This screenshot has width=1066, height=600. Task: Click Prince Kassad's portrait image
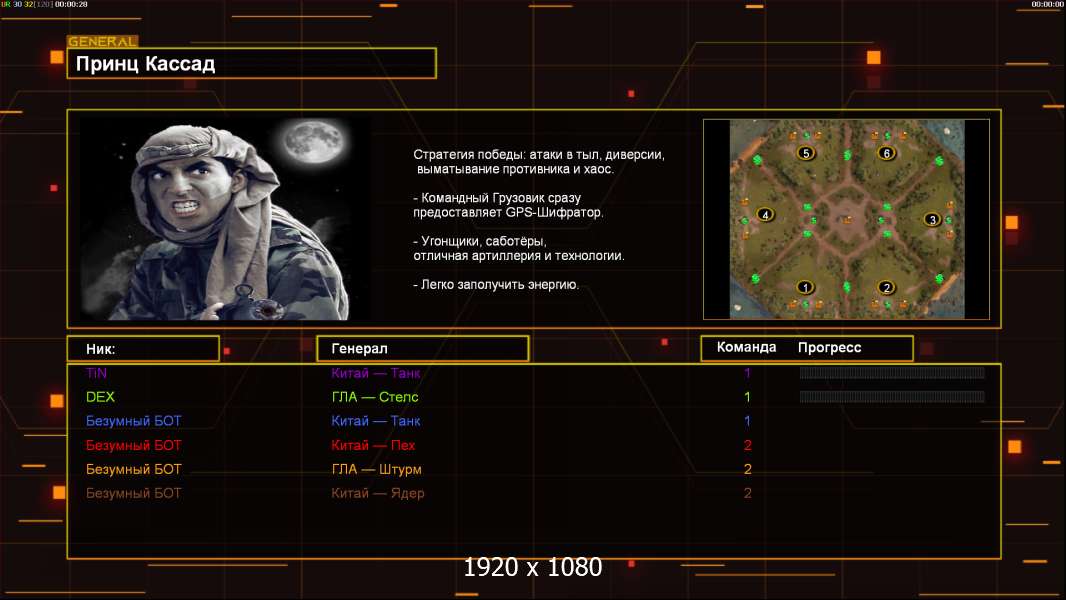coord(225,218)
